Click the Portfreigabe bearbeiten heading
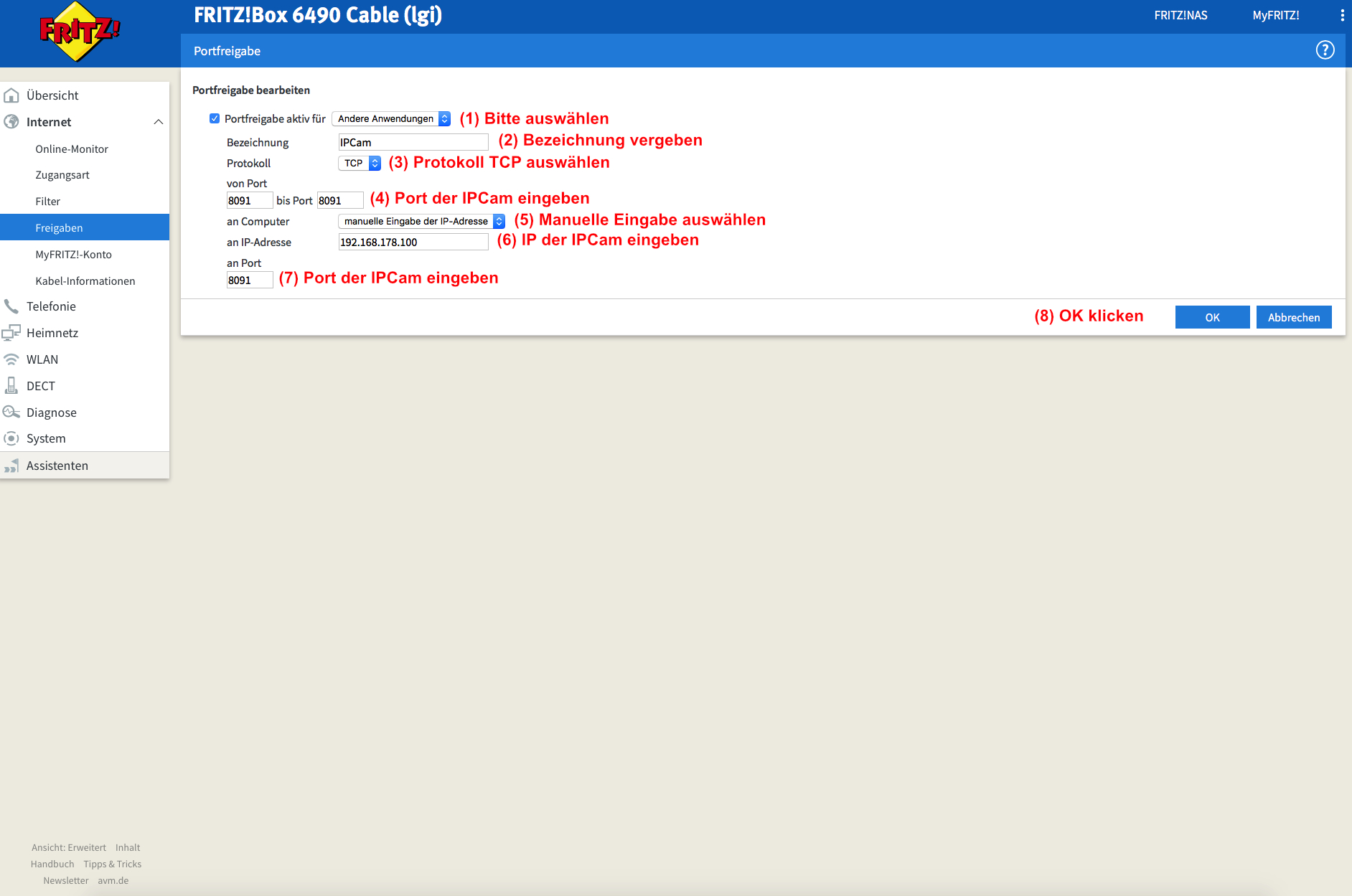The image size is (1352, 896). tap(251, 90)
